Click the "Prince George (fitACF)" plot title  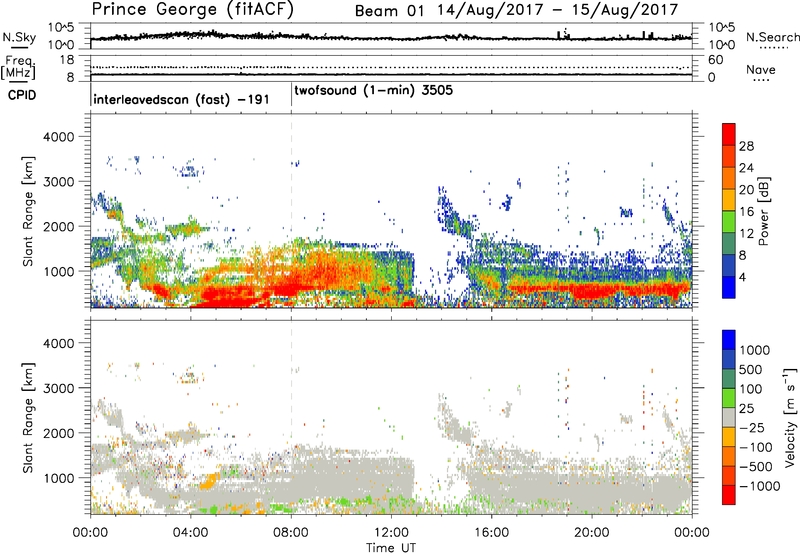pyautogui.click(x=193, y=10)
